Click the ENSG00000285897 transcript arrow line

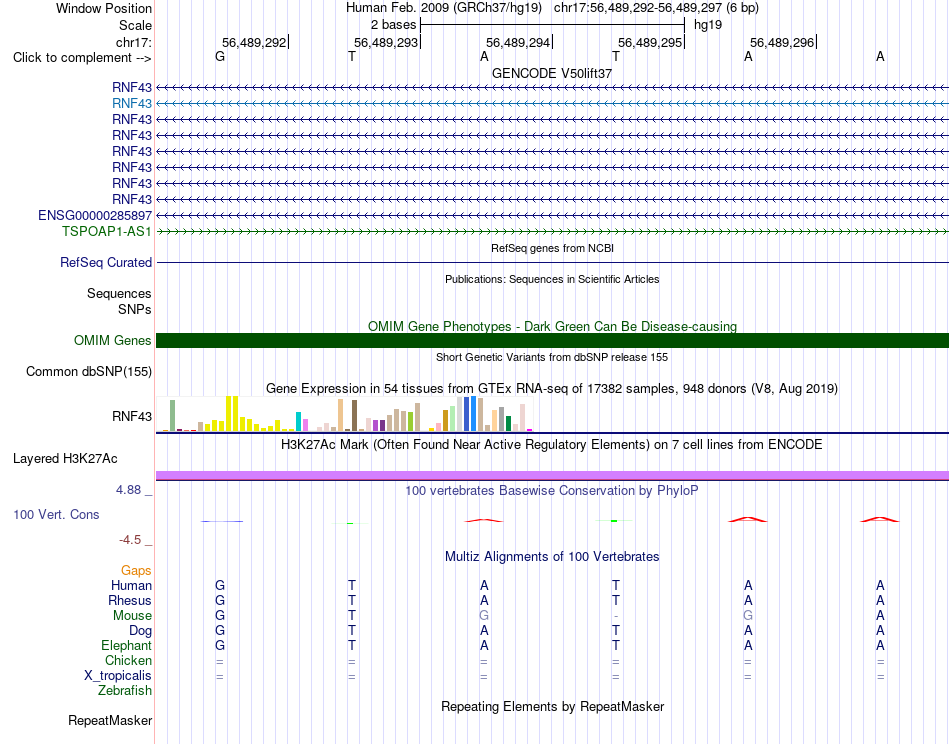tap(552, 216)
